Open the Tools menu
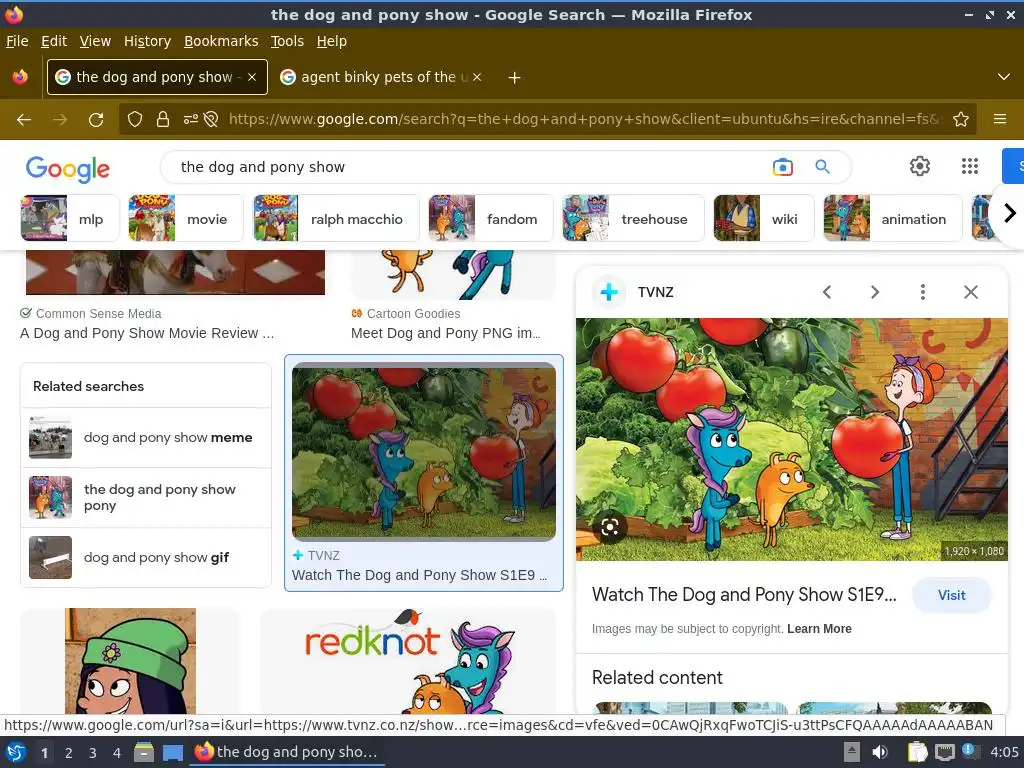The height and width of the screenshot is (768, 1024). (287, 41)
